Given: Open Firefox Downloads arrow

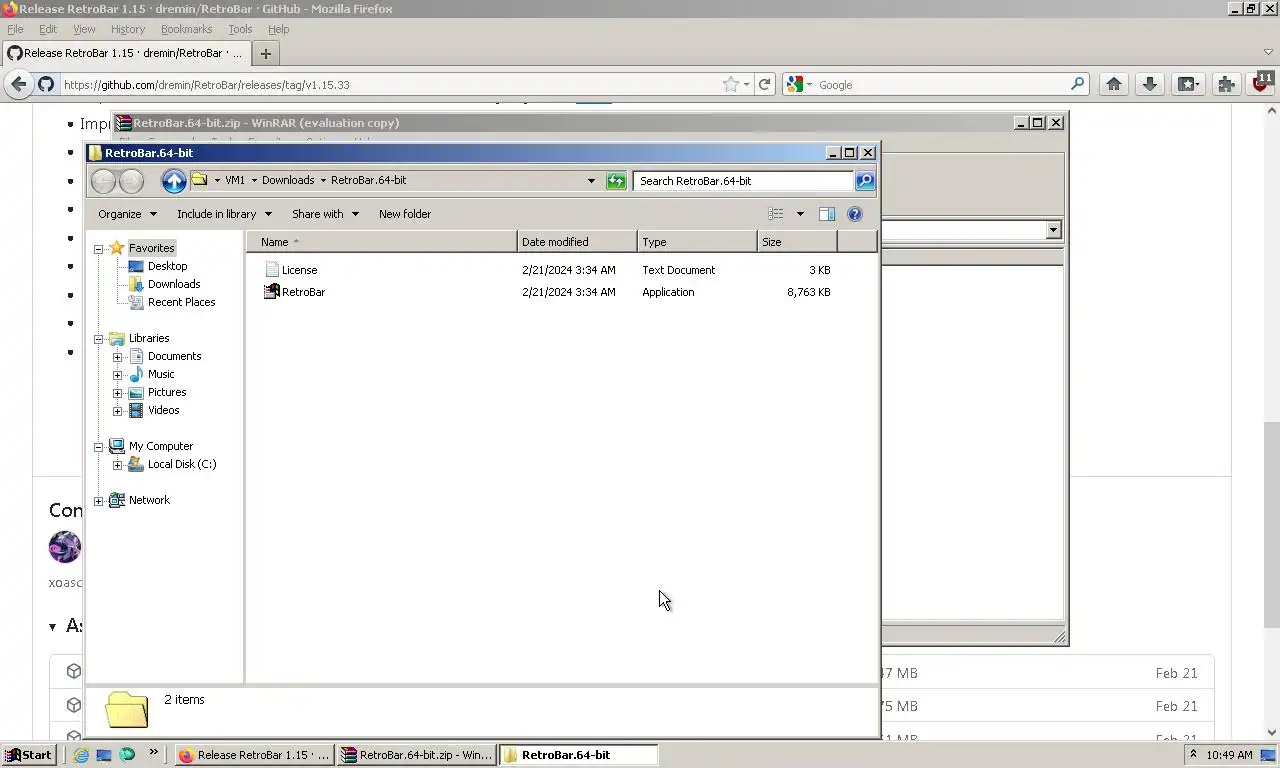Looking at the screenshot, I should click(1150, 85).
